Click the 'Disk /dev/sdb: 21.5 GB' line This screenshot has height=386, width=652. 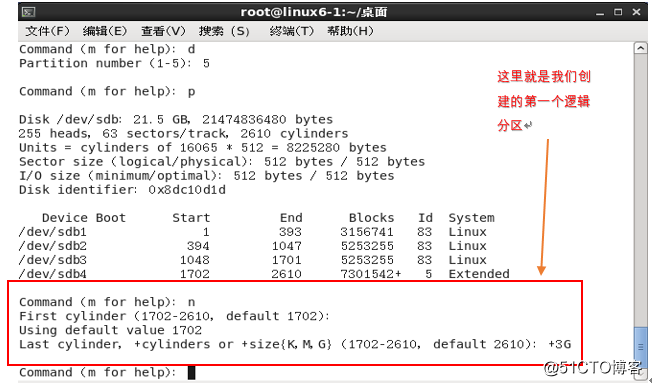tap(175, 120)
